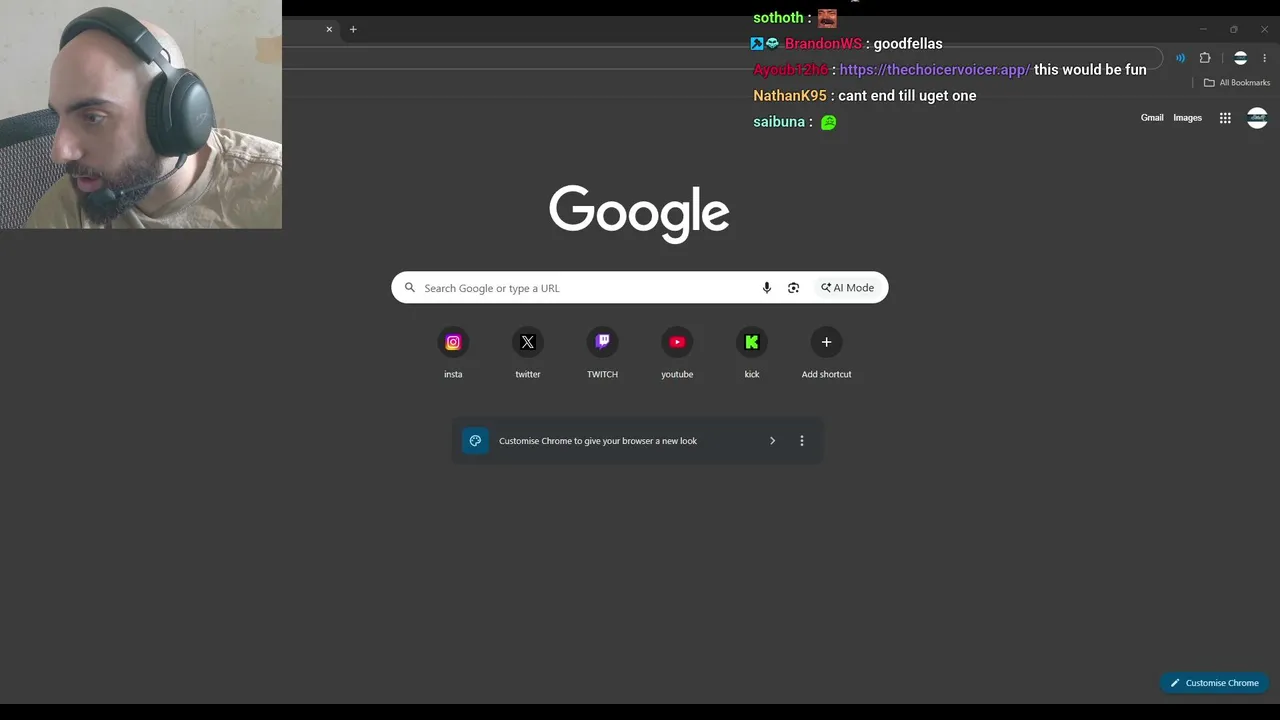The image size is (1280, 720).
Task: Click the Add shortcut tile
Action: point(826,353)
